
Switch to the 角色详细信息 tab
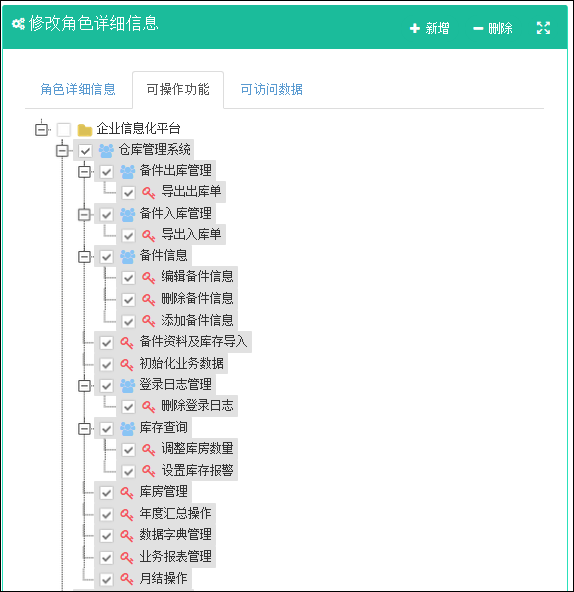tap(78, 89)
